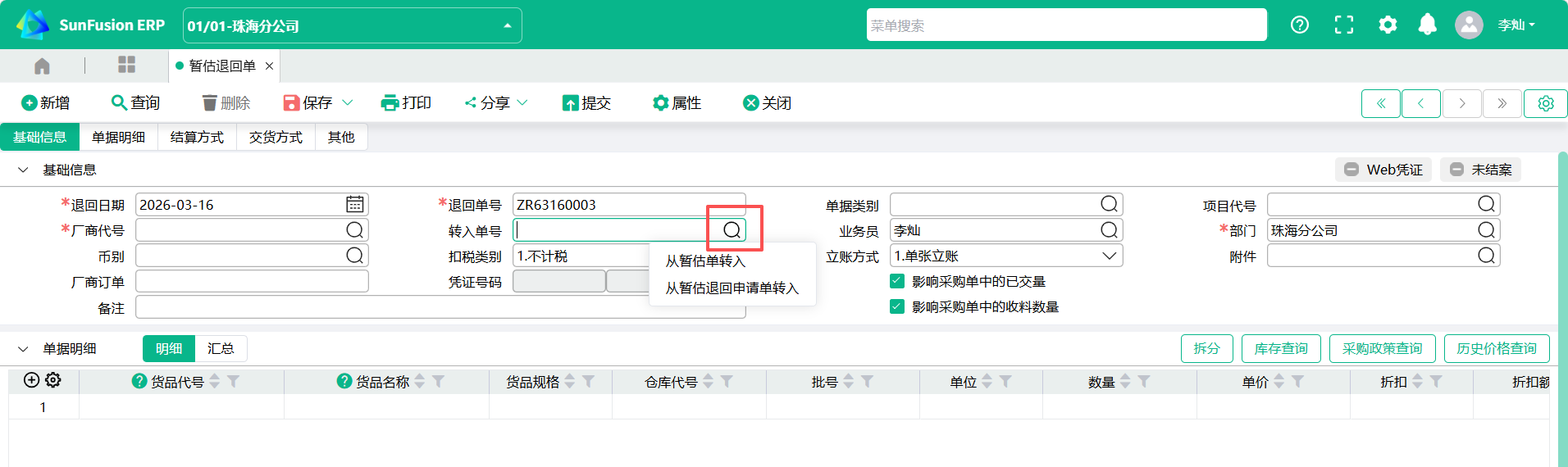Click the help question mark icon

click(1299, 25)
